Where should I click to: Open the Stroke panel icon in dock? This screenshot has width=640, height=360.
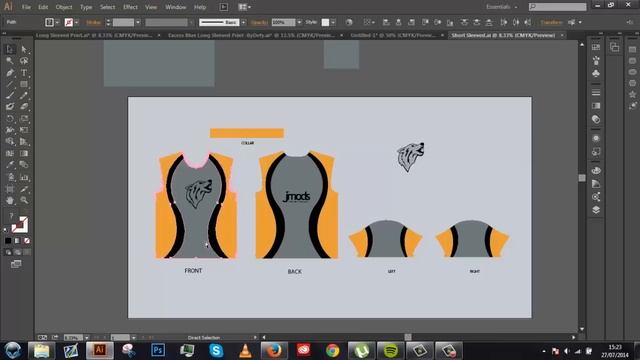click(x=596, y=93)
